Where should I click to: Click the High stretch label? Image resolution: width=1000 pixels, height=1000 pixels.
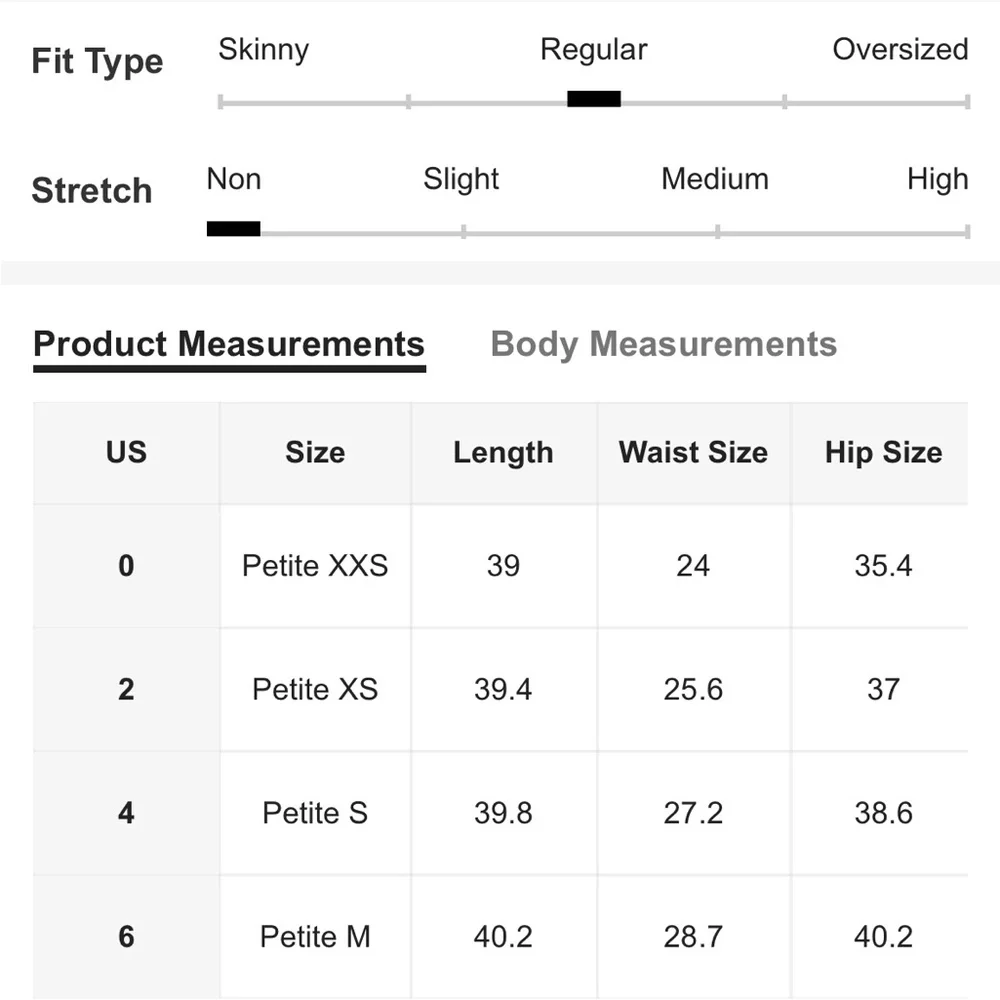click(937, 179)
